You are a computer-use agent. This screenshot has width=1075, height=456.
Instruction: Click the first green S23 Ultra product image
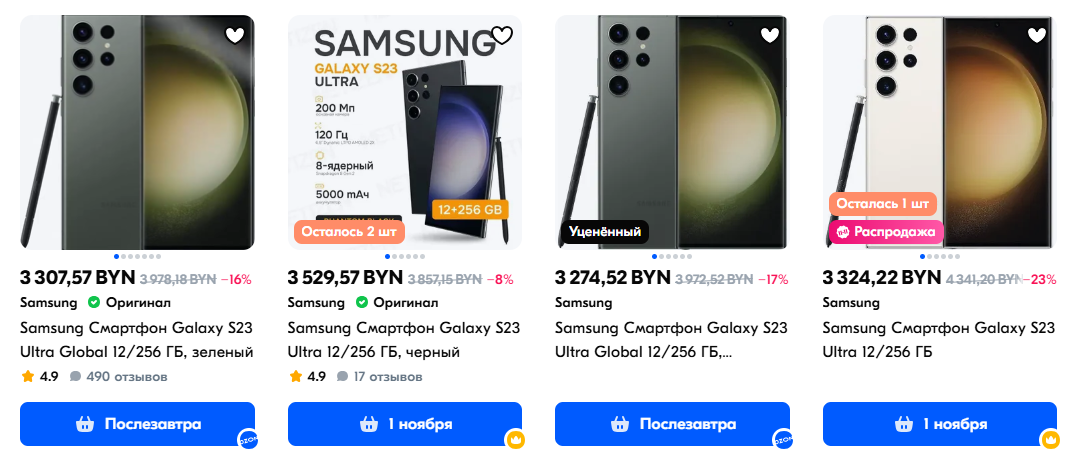tap(137, 130)
